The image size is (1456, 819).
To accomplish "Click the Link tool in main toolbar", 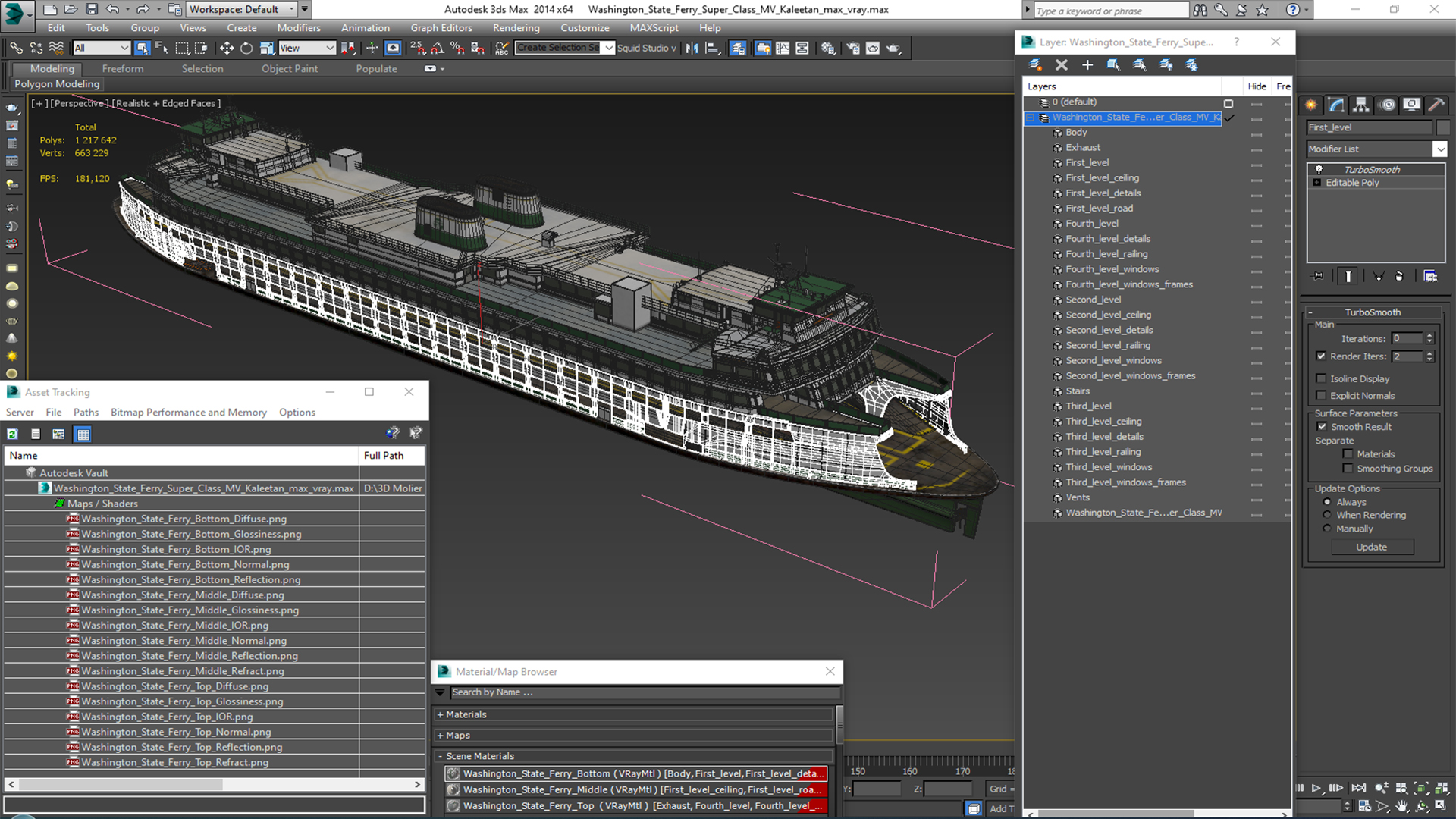I will coord(16,48).
